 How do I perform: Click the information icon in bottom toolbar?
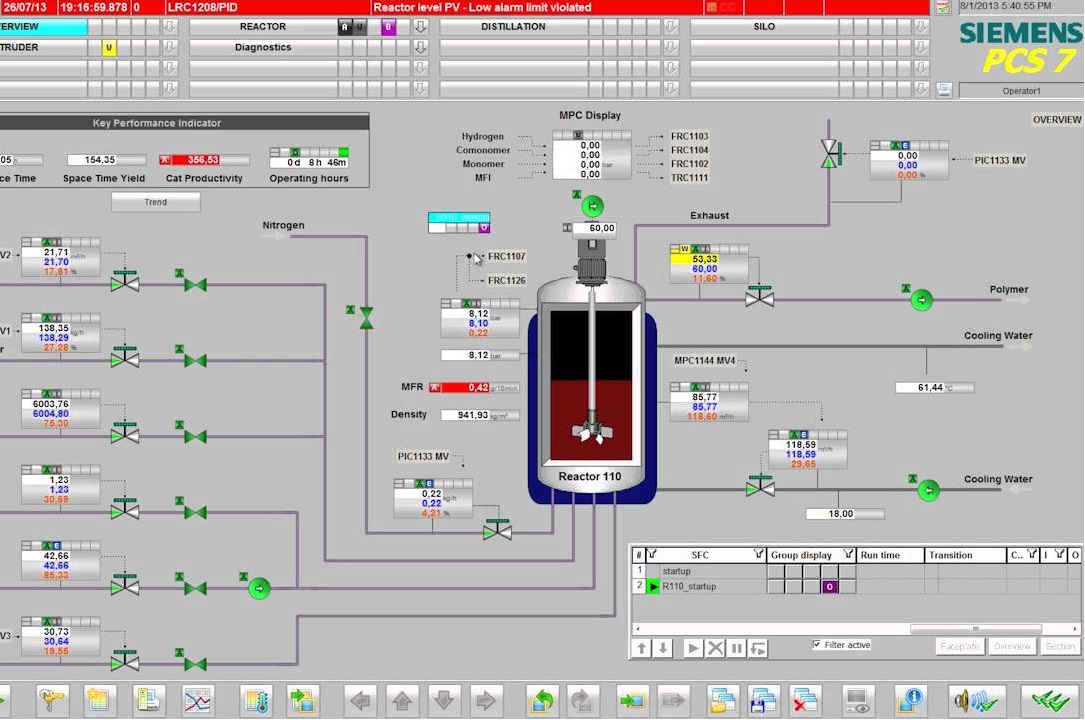908,700
